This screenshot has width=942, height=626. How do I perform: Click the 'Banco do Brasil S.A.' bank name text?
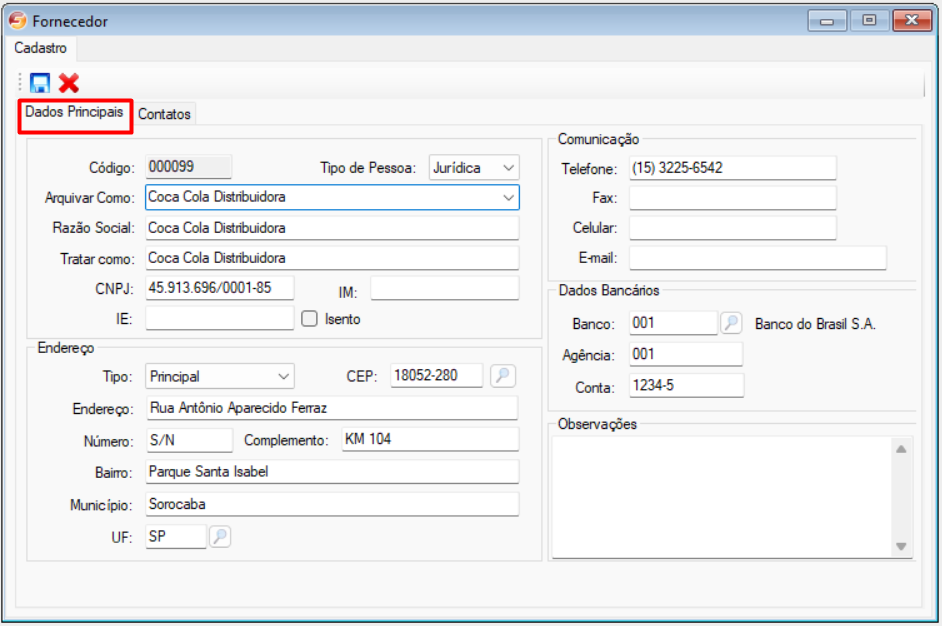point(815,324)
